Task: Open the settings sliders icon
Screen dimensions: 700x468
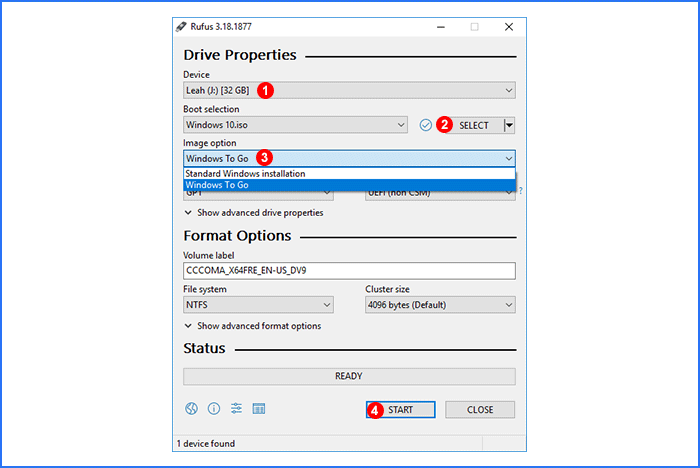Action: tap(236, 408)
